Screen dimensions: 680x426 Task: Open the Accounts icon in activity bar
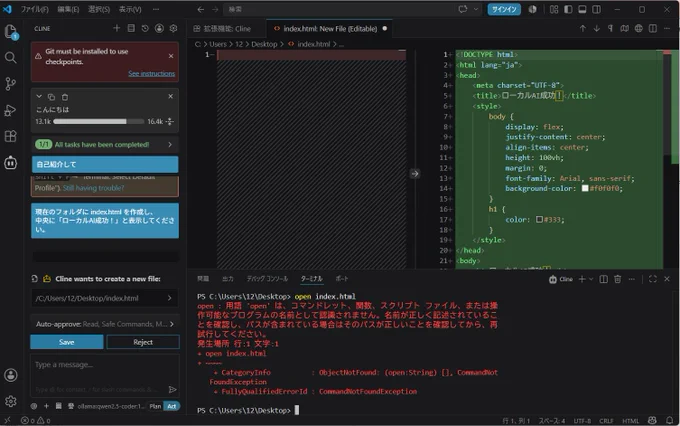click(10, 375)
